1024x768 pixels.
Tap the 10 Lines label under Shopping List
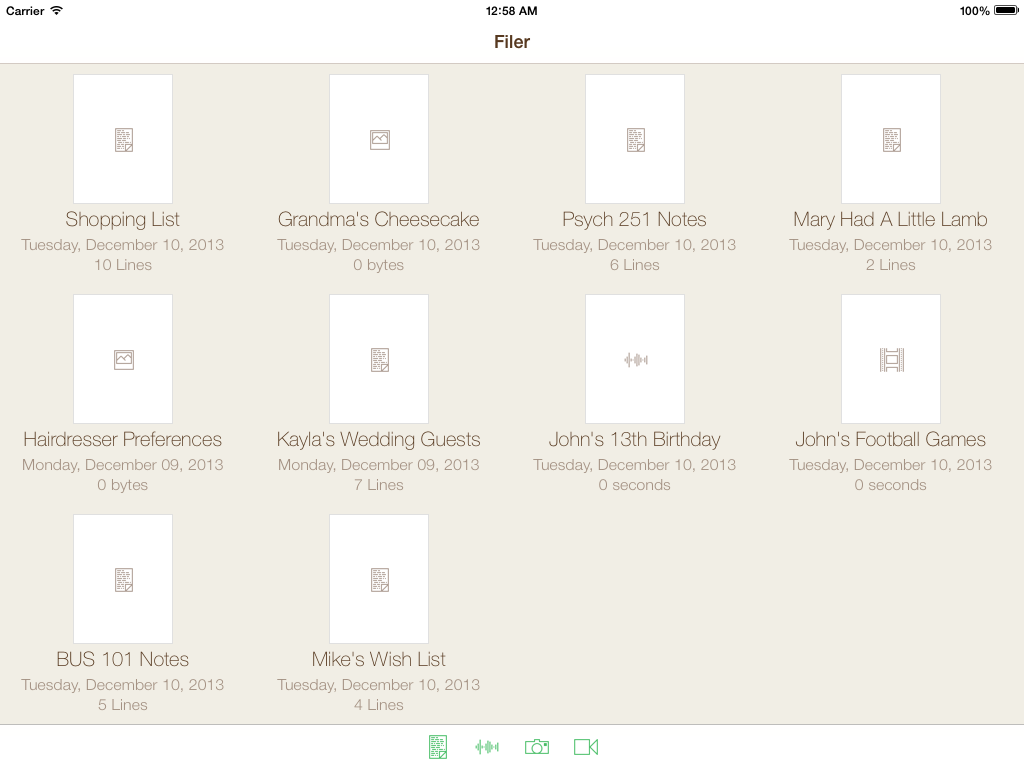tap(123, 265)
